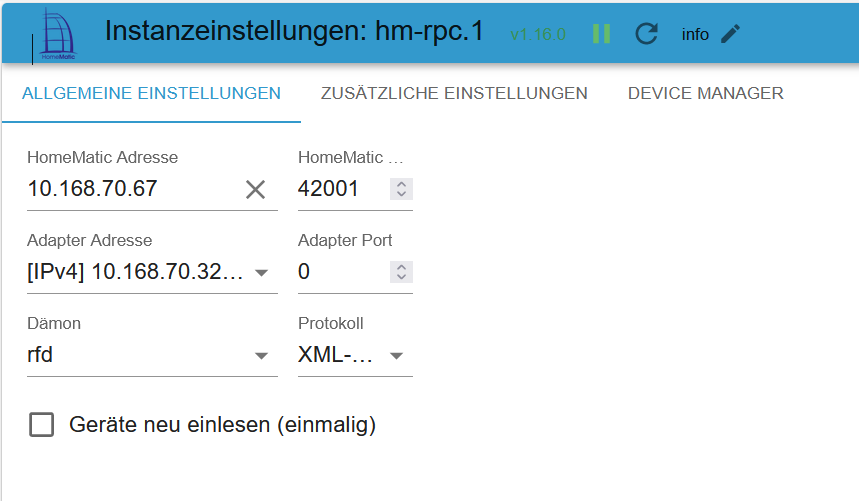Screen dimensions: 859x501
Task: Decrease the Adapter Port value with down arrow
Action: (402, 277)
